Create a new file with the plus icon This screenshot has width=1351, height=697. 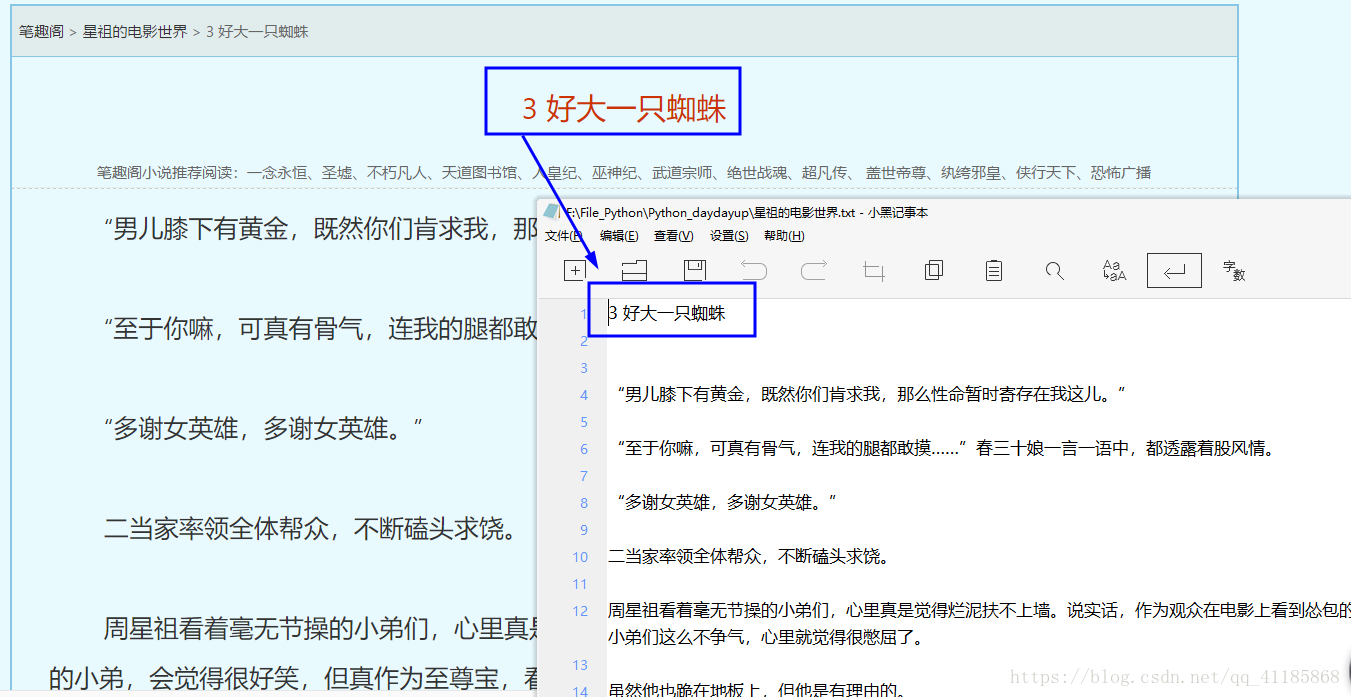(x=574, y=270)
